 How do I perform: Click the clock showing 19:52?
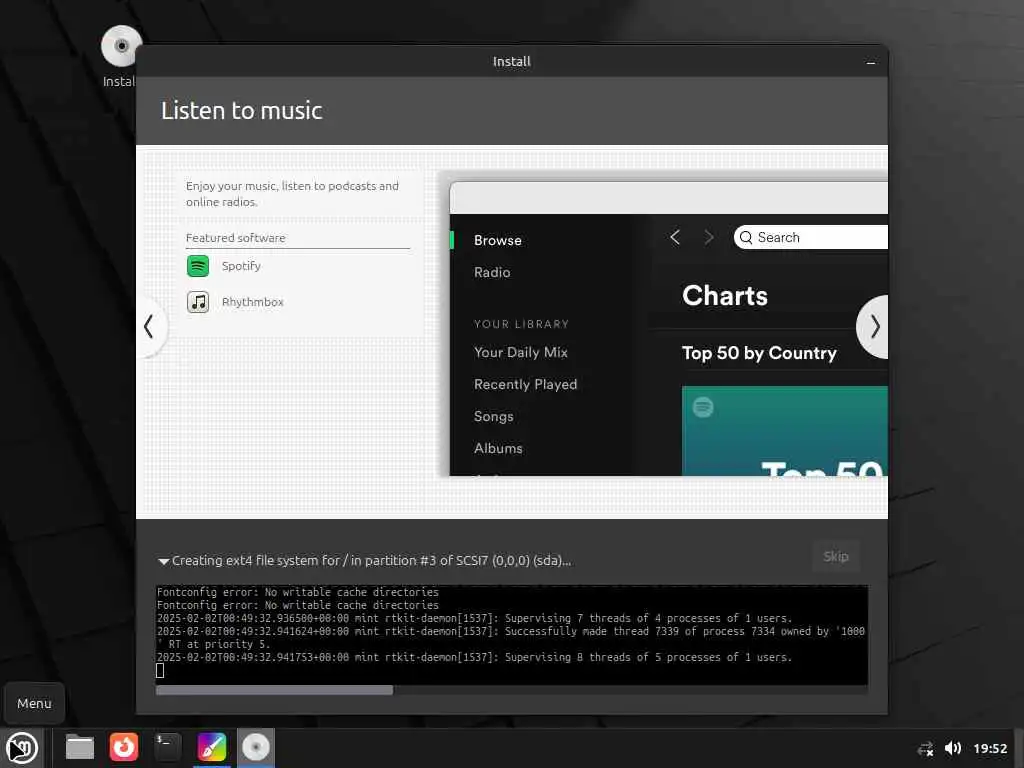pos(990,748)
